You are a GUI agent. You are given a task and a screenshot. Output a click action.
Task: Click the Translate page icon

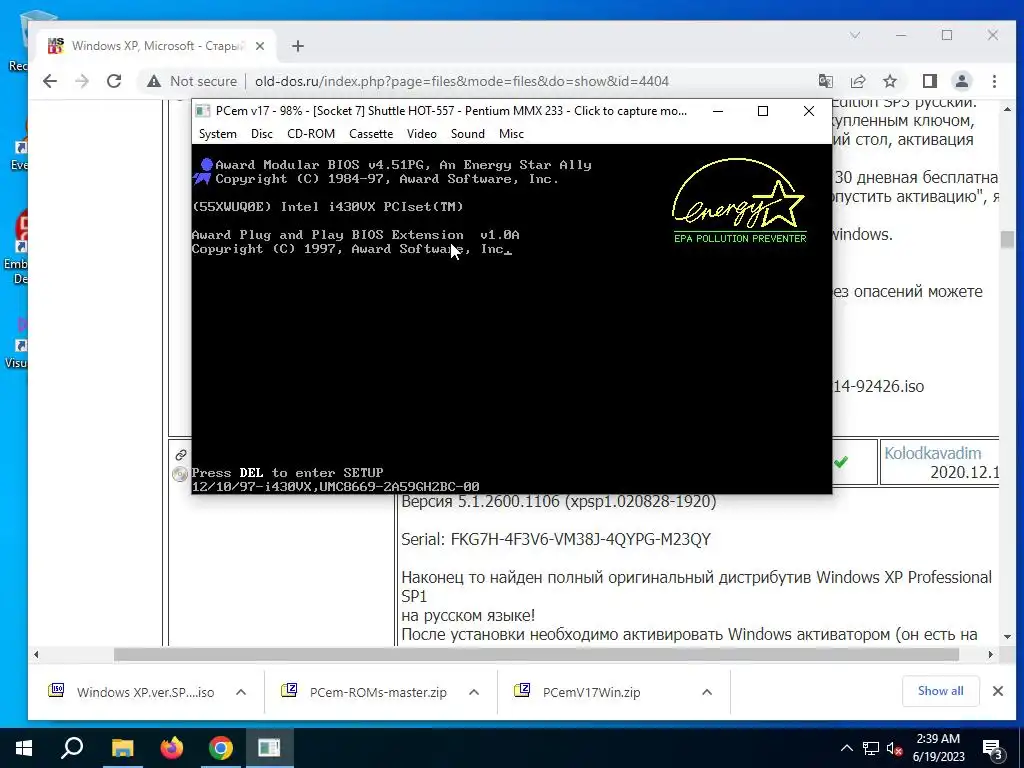(x=825, y=81)
